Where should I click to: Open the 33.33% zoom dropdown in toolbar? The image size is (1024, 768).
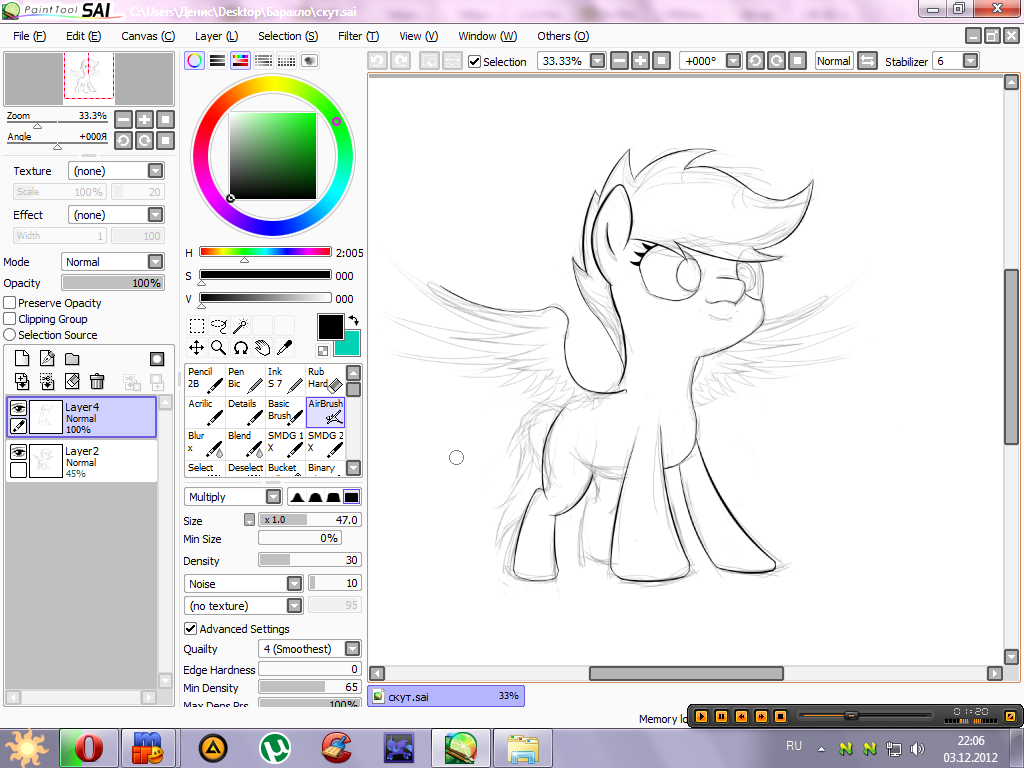click(x=598, y=61)
